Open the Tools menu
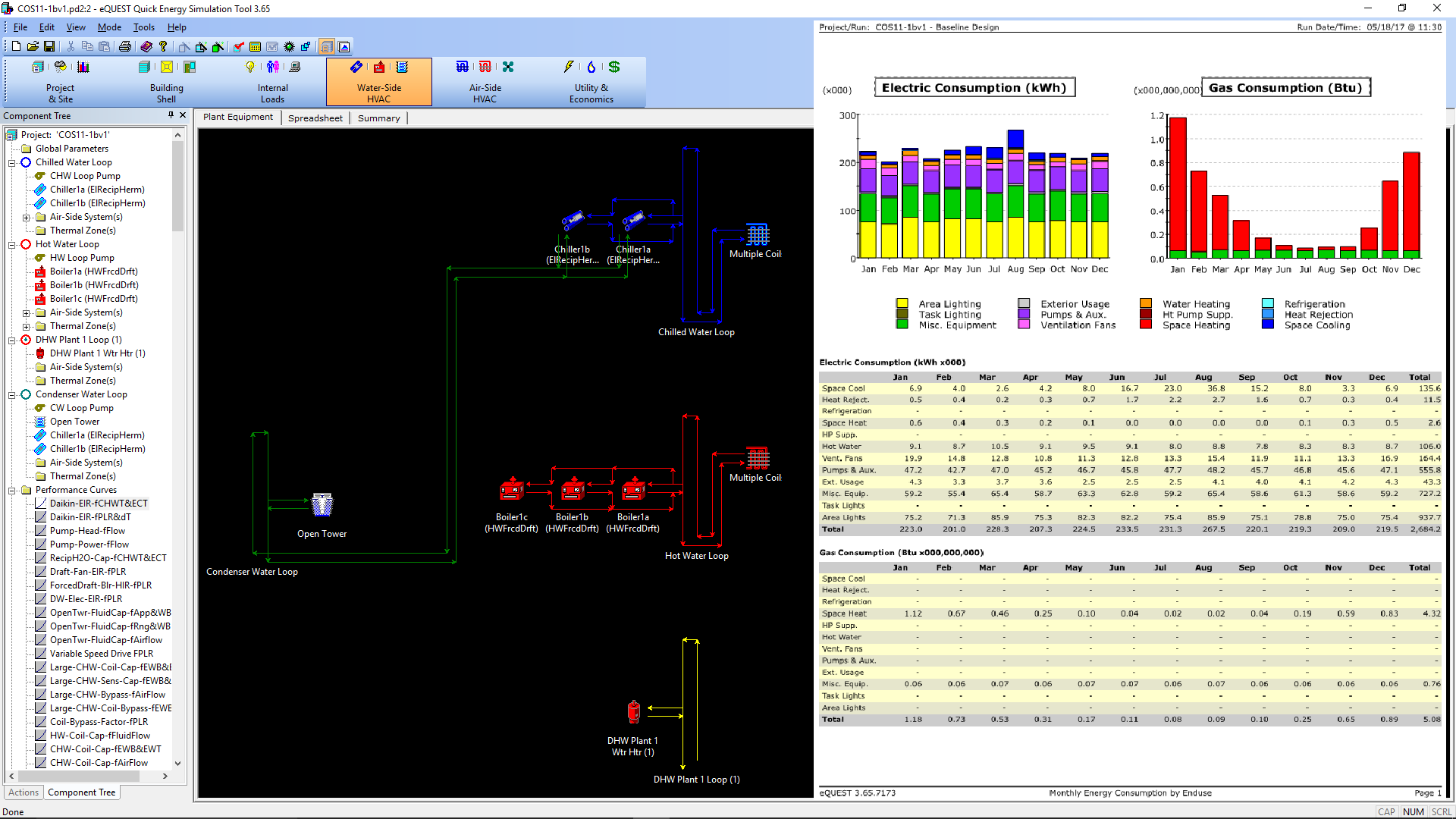The image size is (1456, 819). (144, 27)
